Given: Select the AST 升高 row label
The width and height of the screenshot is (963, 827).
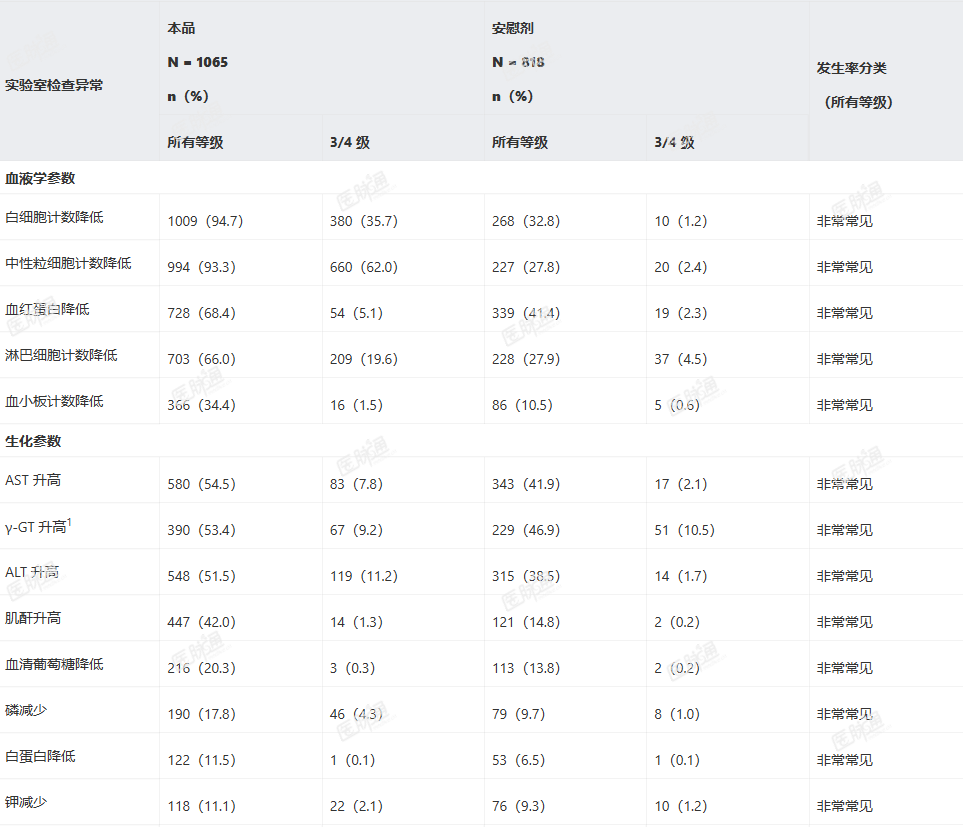Looking at the screenshot, I should (33, 480).
